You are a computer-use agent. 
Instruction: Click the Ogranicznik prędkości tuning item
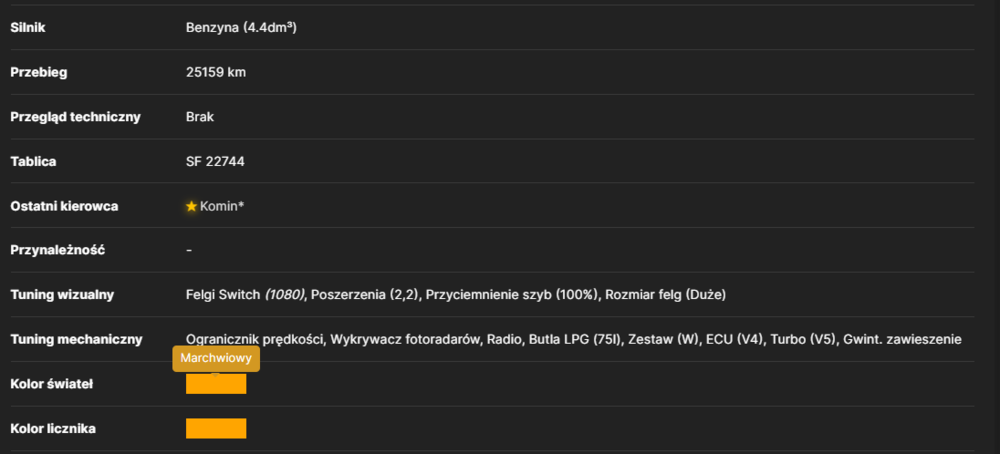coord(254,339)
